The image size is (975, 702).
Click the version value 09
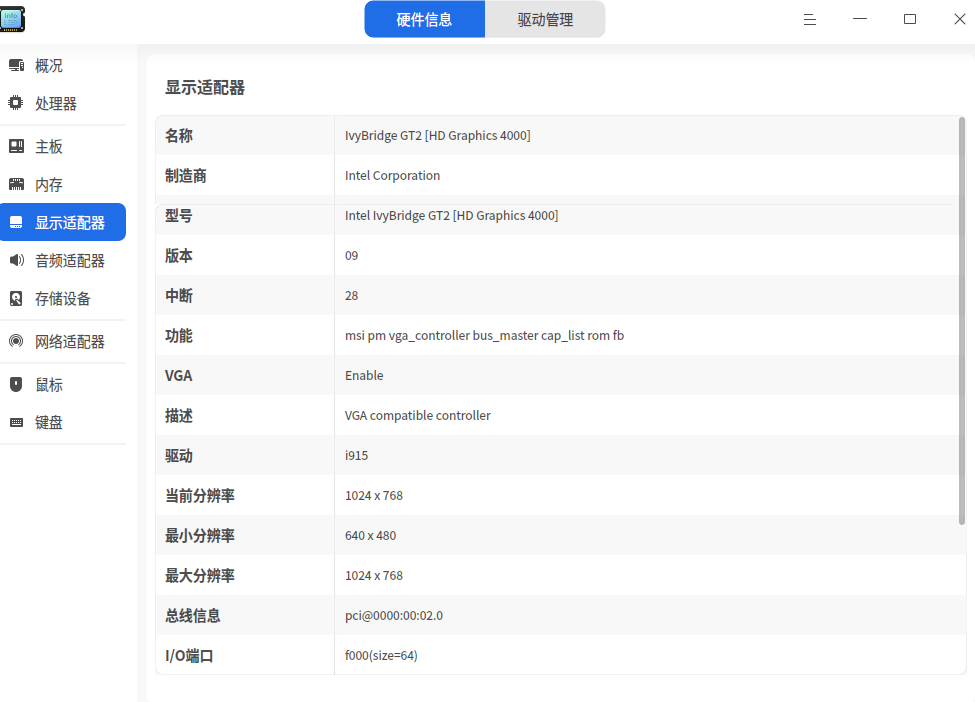point(351,256)
